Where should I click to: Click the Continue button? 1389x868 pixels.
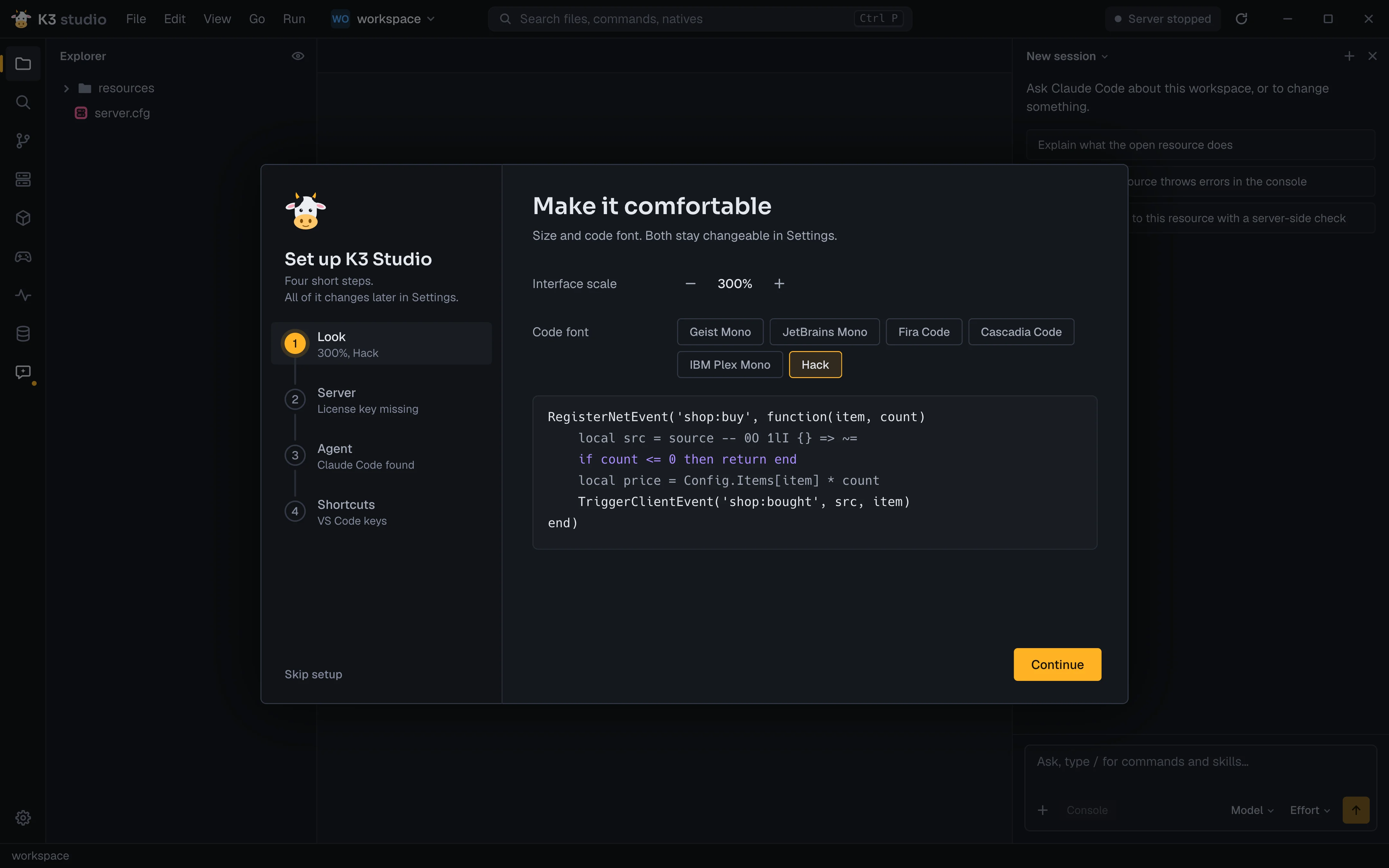pos(1057,664)
